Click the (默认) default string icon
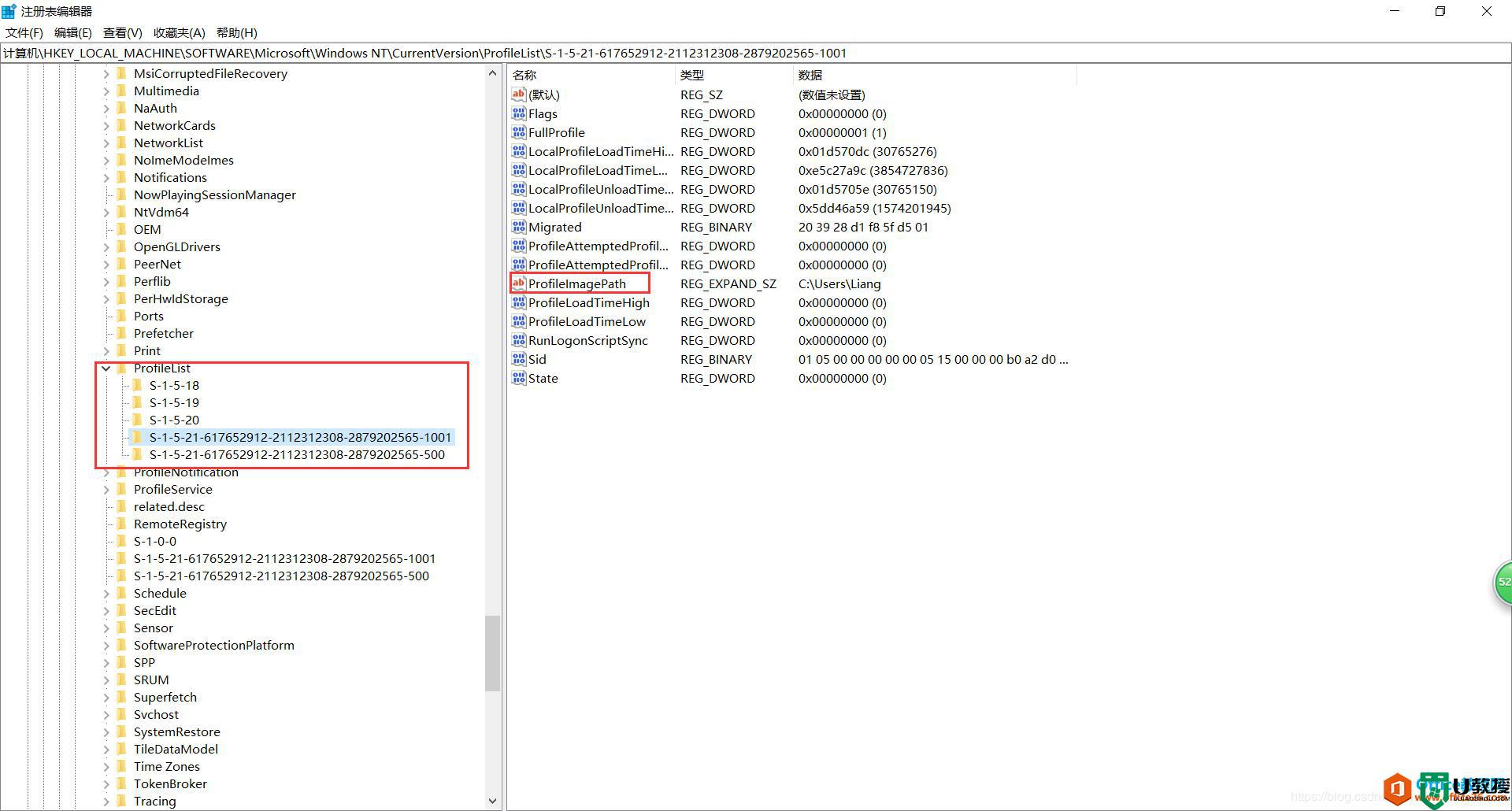This screenshot has height=811, width=1512. 518,94
